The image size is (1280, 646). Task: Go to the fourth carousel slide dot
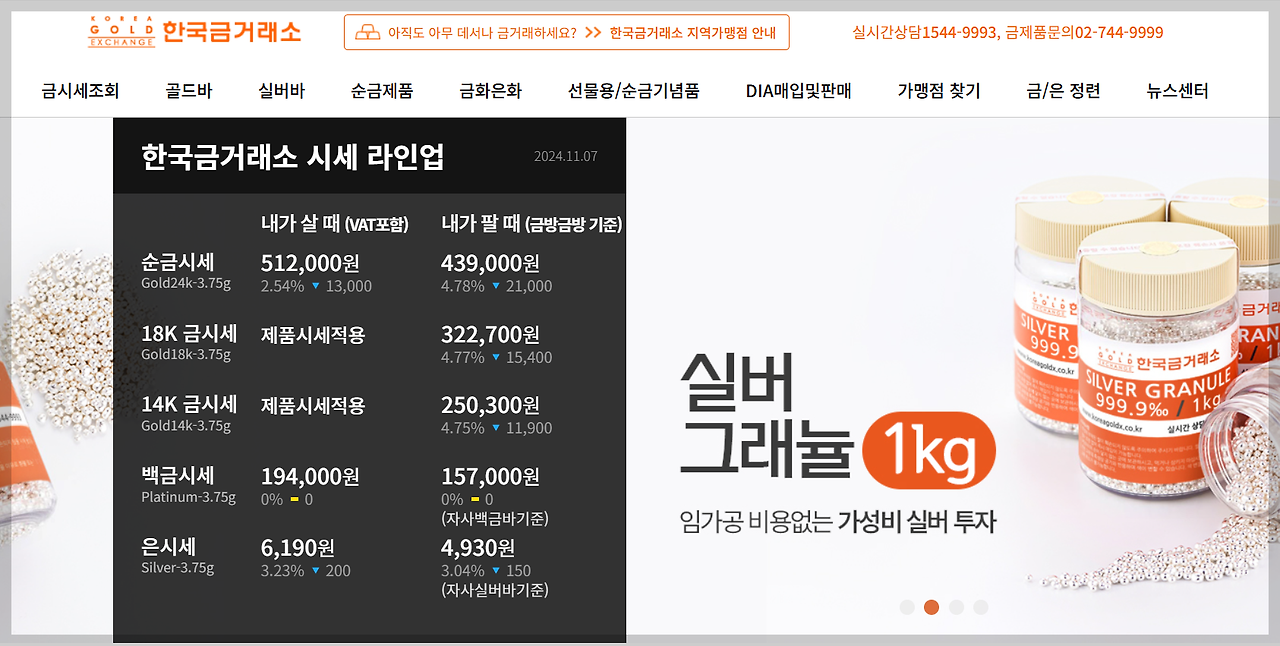click(981, 607)
